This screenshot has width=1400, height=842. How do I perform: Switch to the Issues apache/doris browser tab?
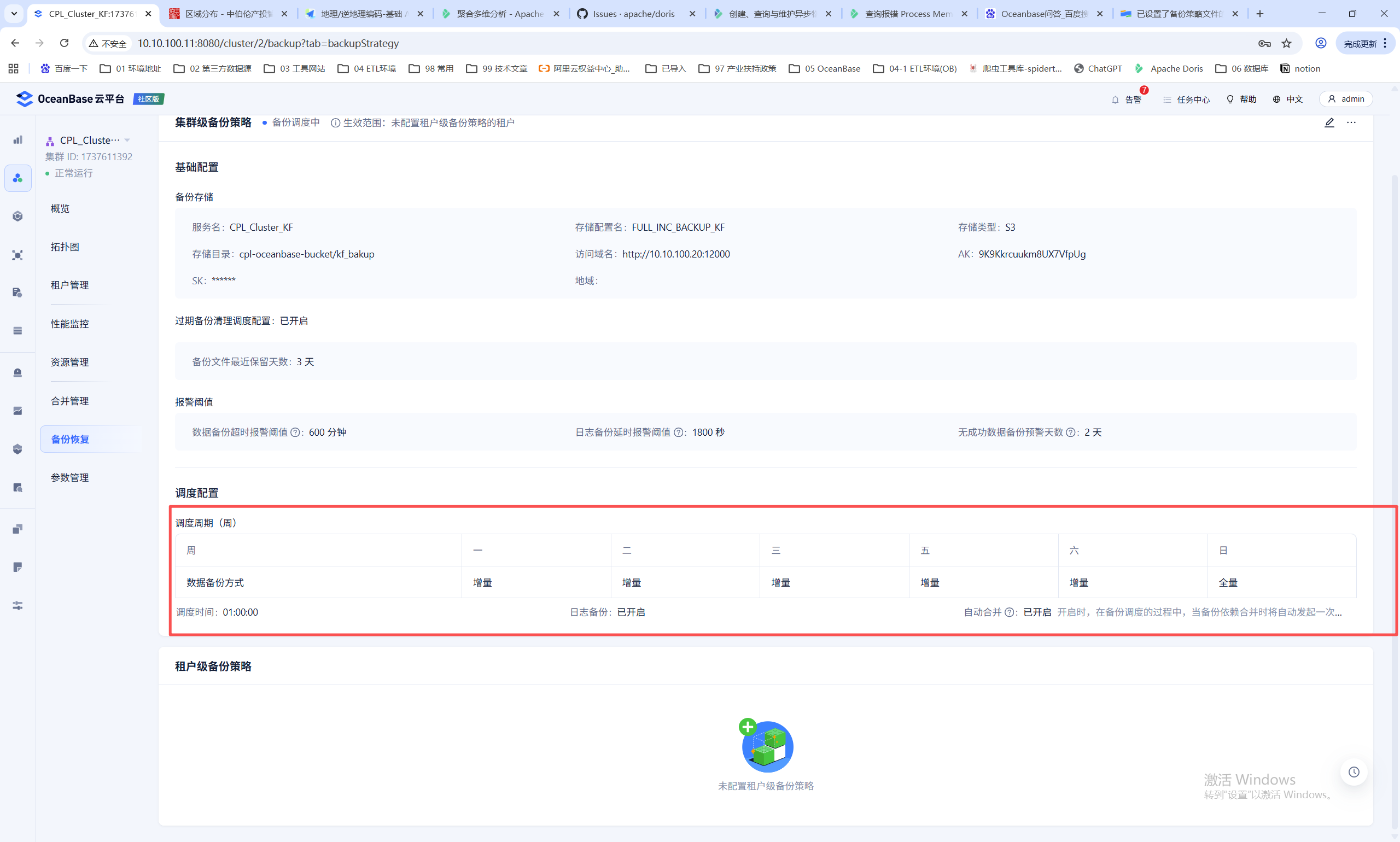pos(633,14)
